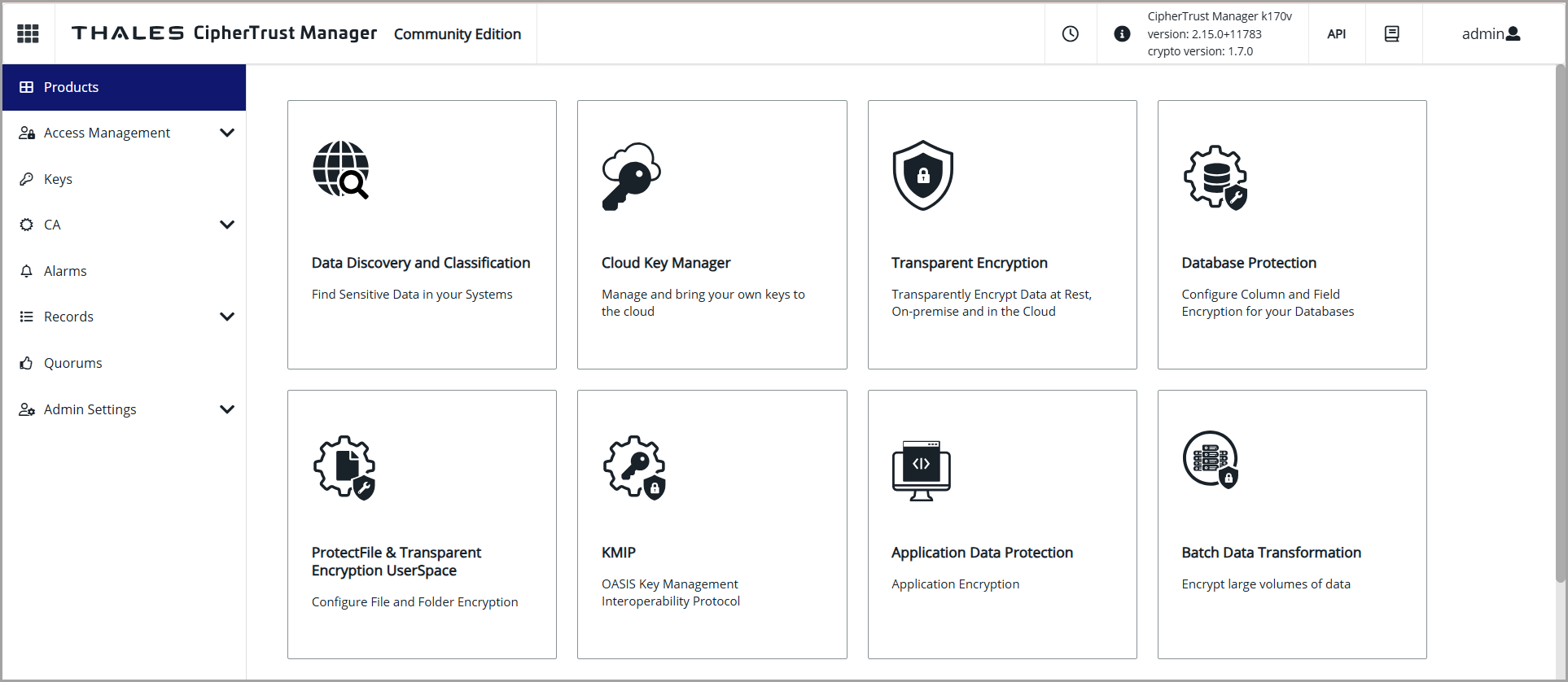1568x682 pixels.
Task: Click the THALES CipherTrust Manager logo
Action: point(224,33)
